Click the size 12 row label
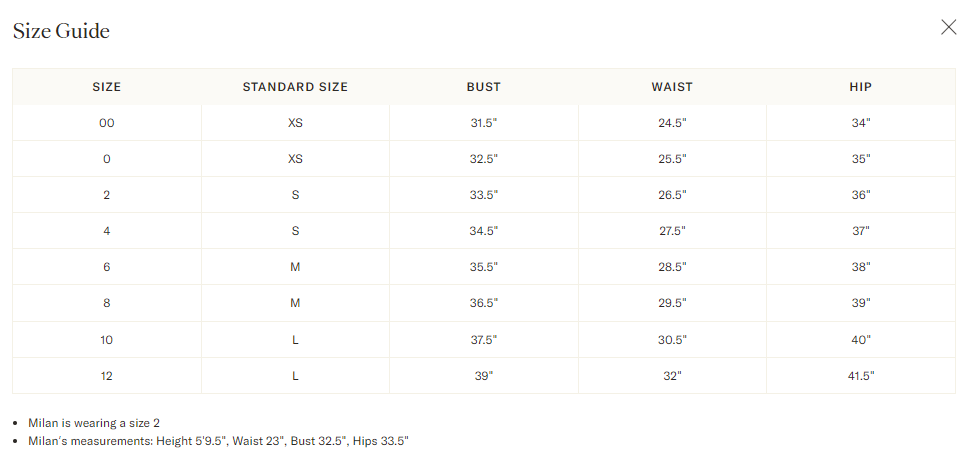Image resolution: width=963 pixels, height=472 pixels. [x=106, y=376]
